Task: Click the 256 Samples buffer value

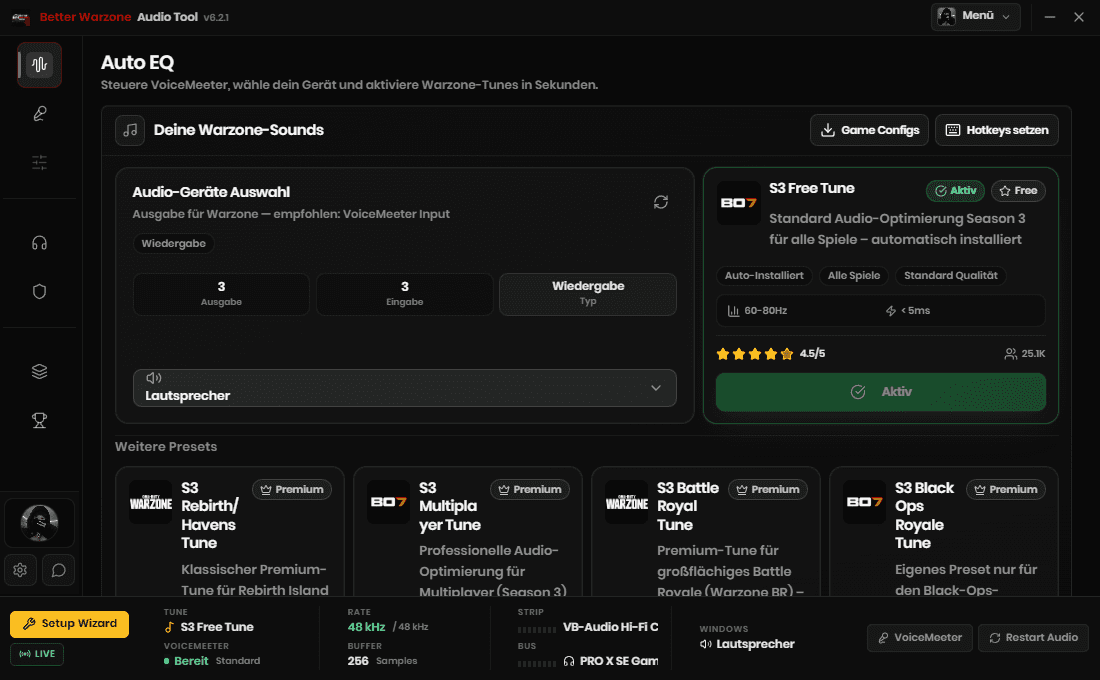Action: pos(382,660)
